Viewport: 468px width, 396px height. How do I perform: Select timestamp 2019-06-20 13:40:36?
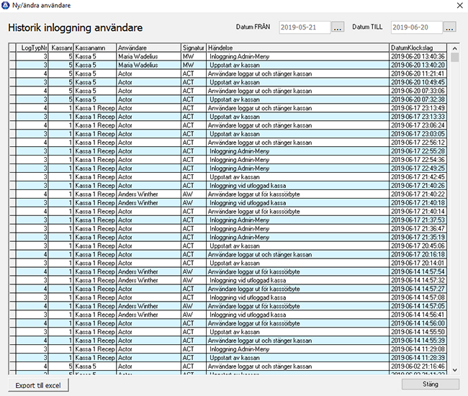(418, 56)
